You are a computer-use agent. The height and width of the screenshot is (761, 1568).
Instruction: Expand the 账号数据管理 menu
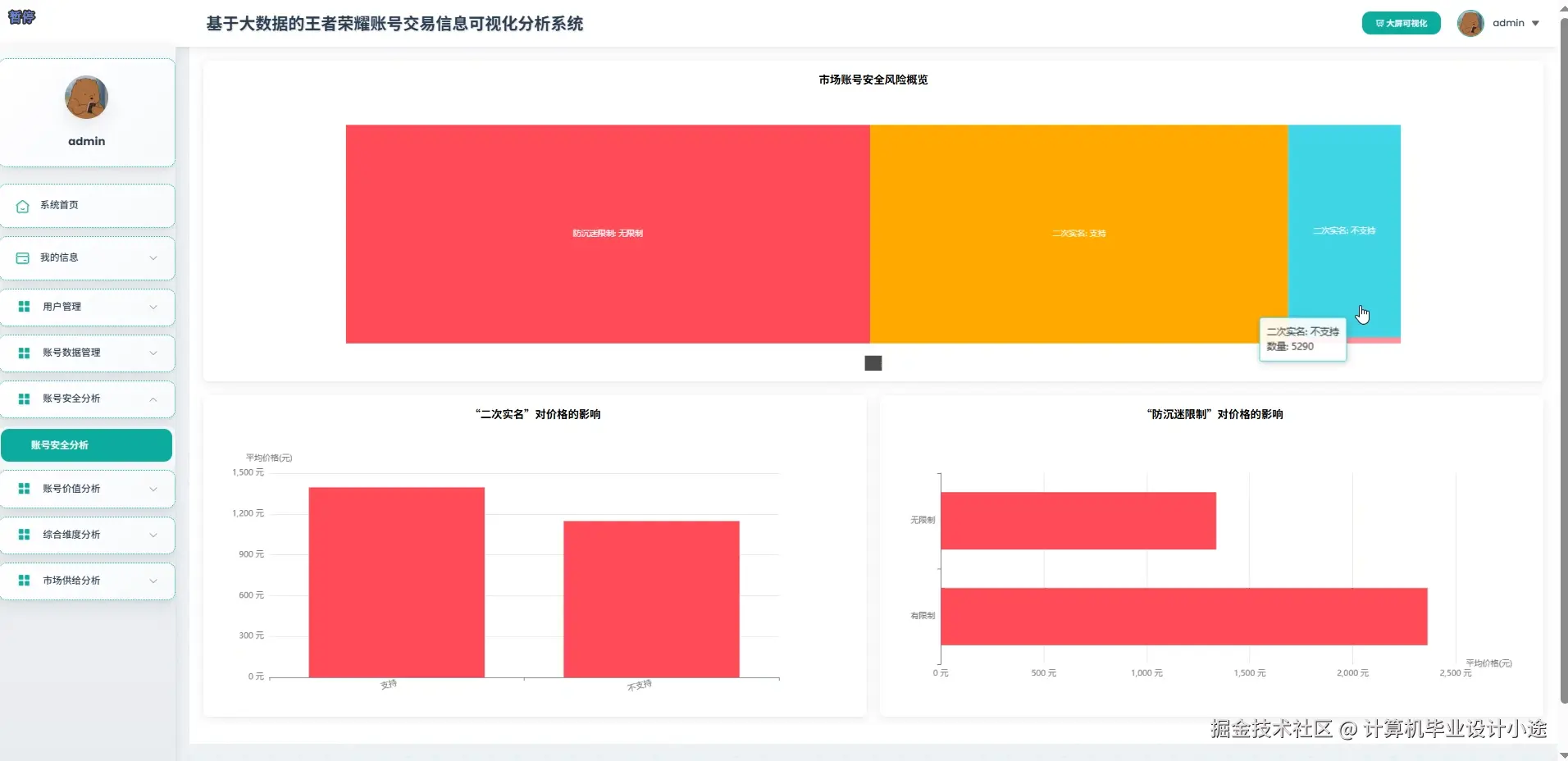pyautogui.click(x=87, y=353)
